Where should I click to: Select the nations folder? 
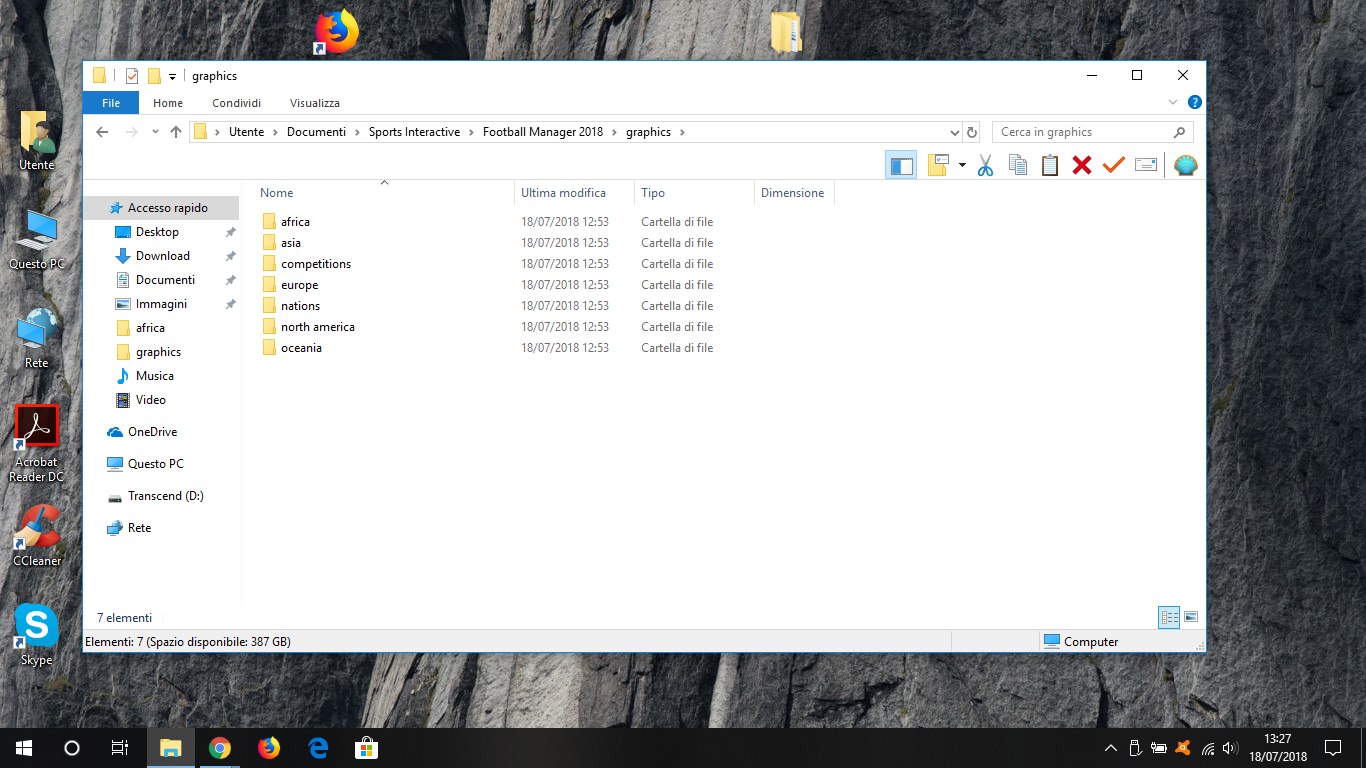300,306
